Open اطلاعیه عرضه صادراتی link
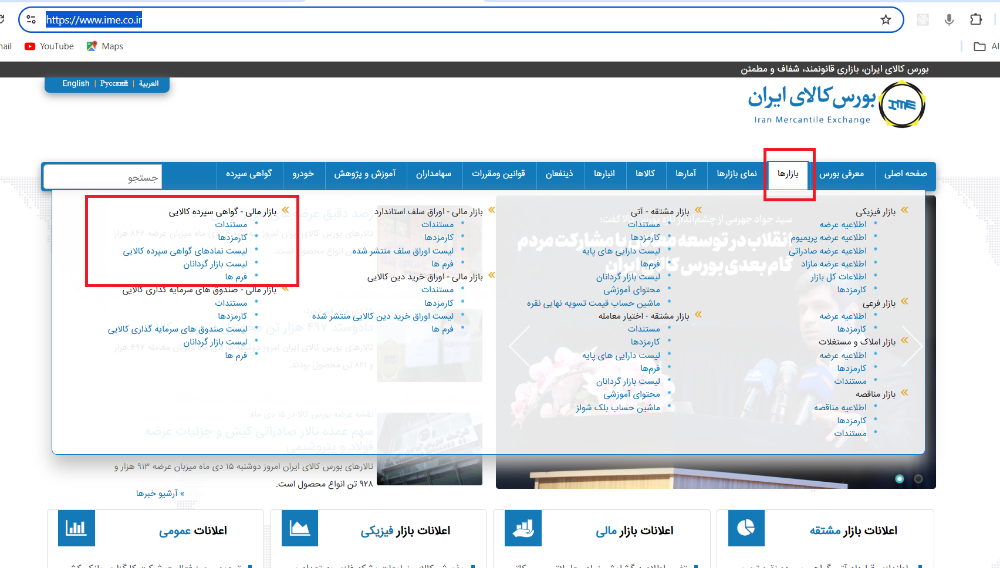This screenshot has width=1000, height=568. coord(828,251)
